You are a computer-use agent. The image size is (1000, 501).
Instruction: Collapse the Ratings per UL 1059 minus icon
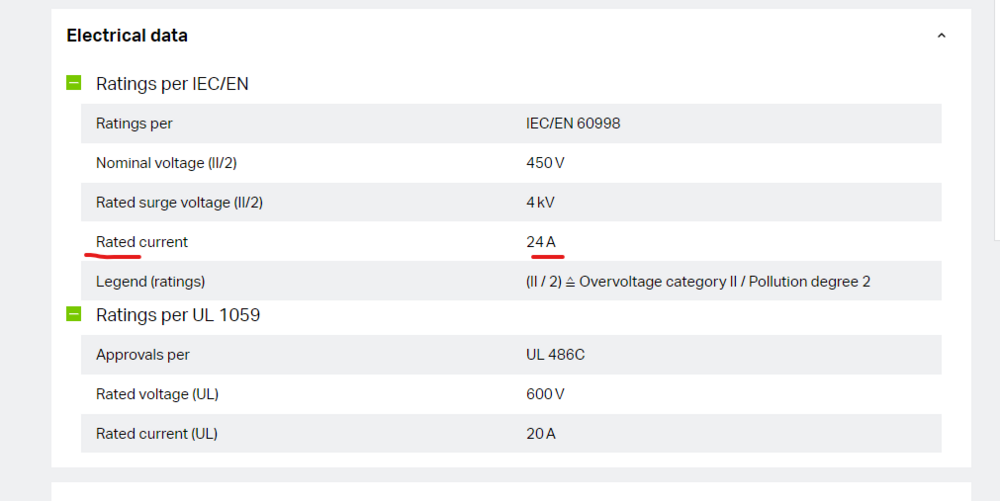coord(73,314)
